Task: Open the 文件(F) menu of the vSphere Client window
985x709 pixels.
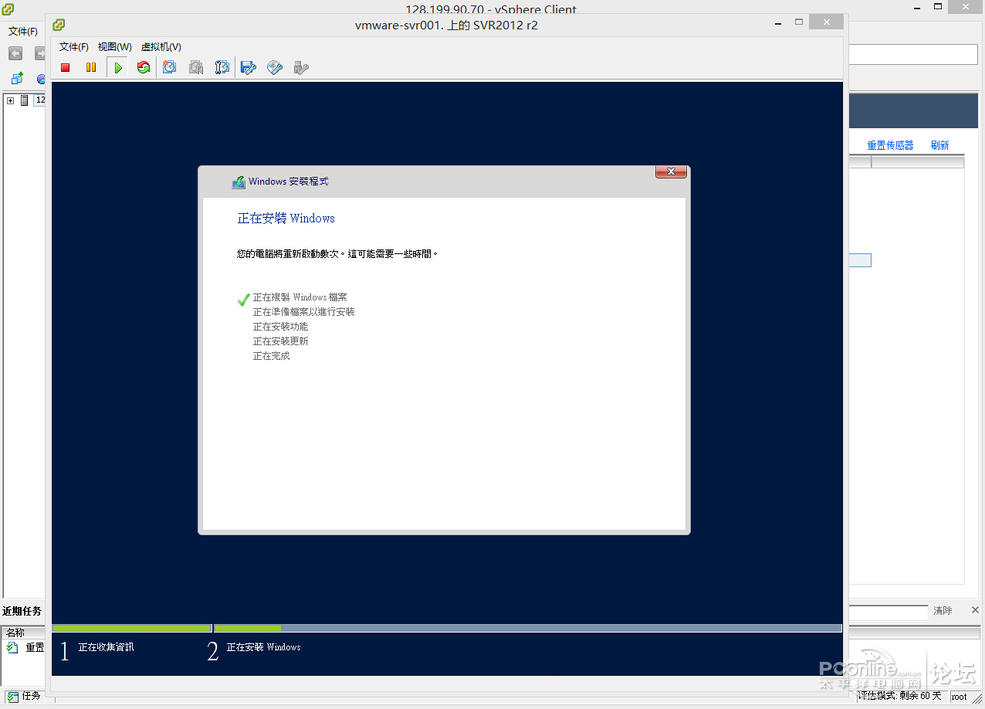Action: 23,31
